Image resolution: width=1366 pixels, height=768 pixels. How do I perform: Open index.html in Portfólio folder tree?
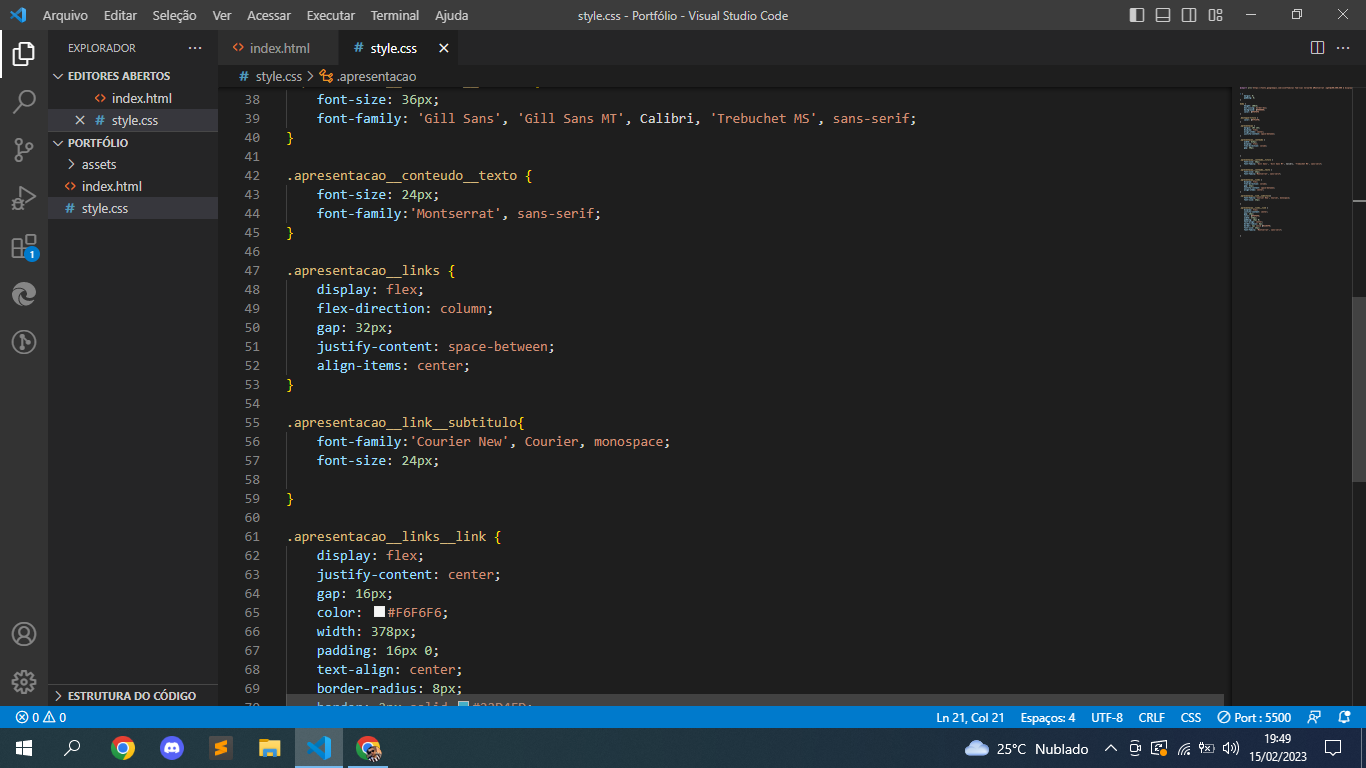133,186
